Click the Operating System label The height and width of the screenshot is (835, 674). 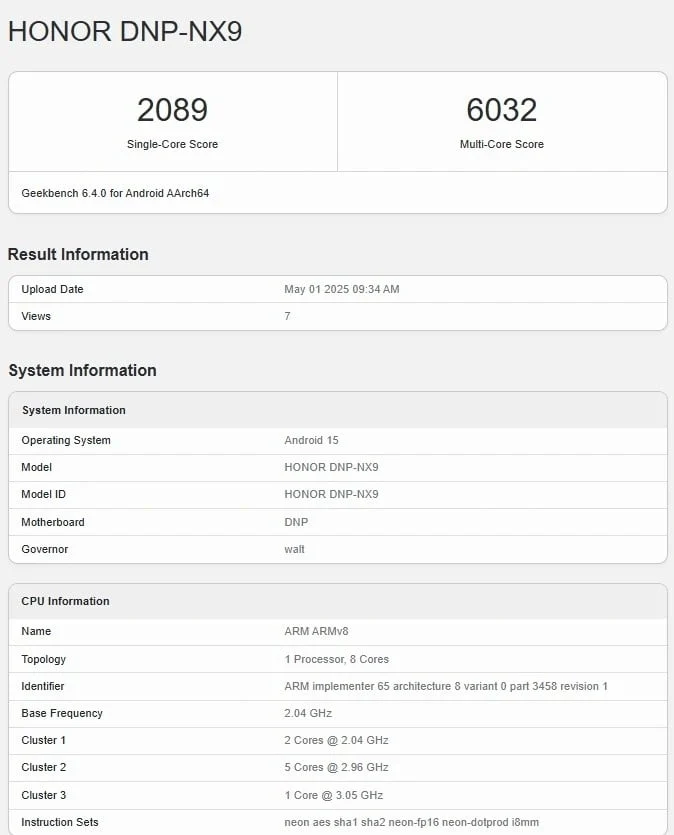pyautogui.click(x=66, y=440)
